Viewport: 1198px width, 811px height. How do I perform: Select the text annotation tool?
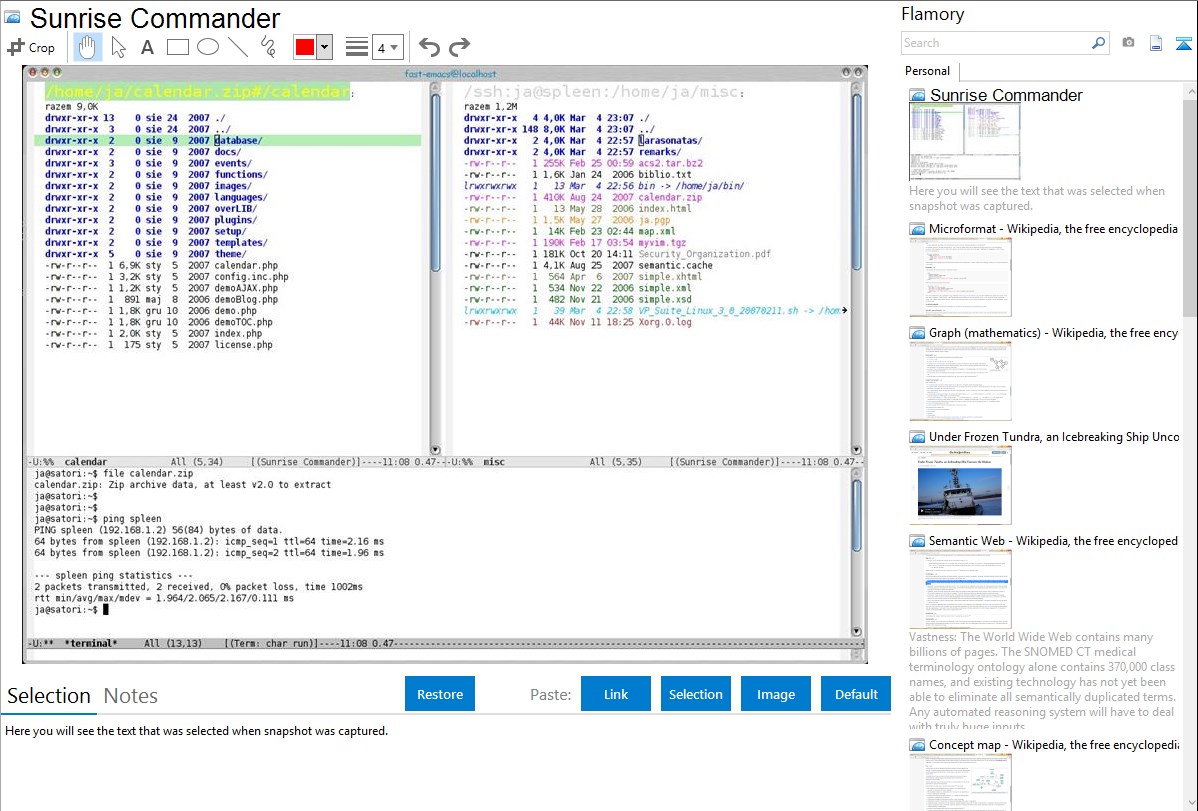147,47
